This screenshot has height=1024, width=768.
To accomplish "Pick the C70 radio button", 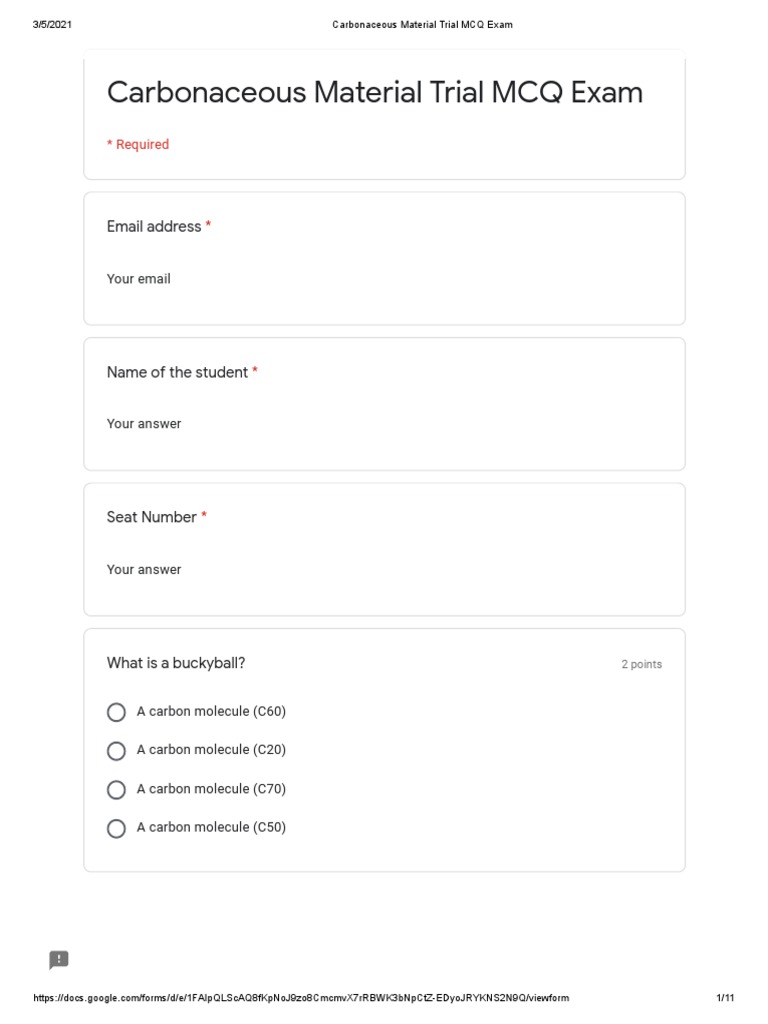I will [116, 790].
